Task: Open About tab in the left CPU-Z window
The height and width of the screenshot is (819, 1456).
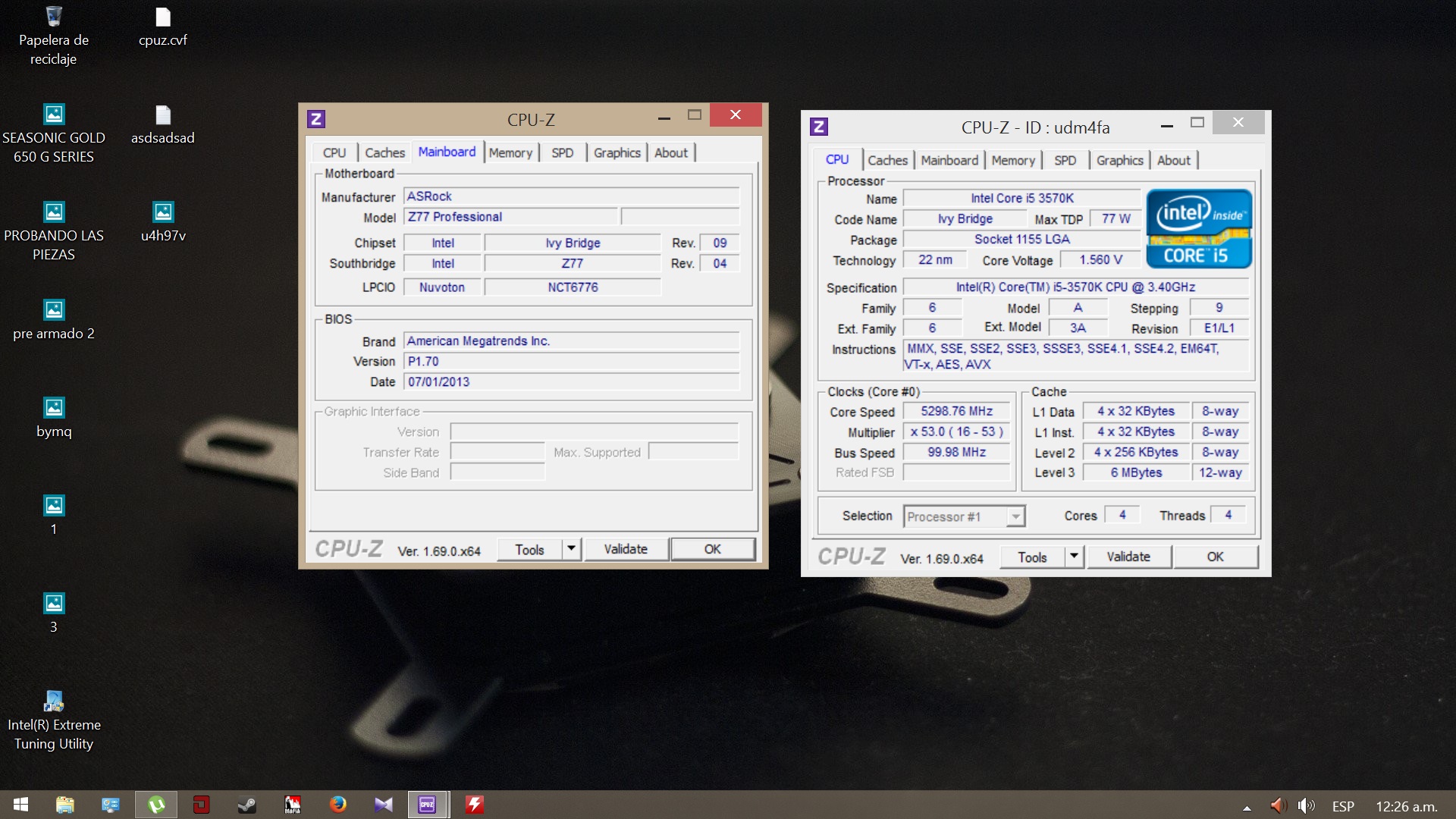Action: pyautogui.click(x=671, y=152)
